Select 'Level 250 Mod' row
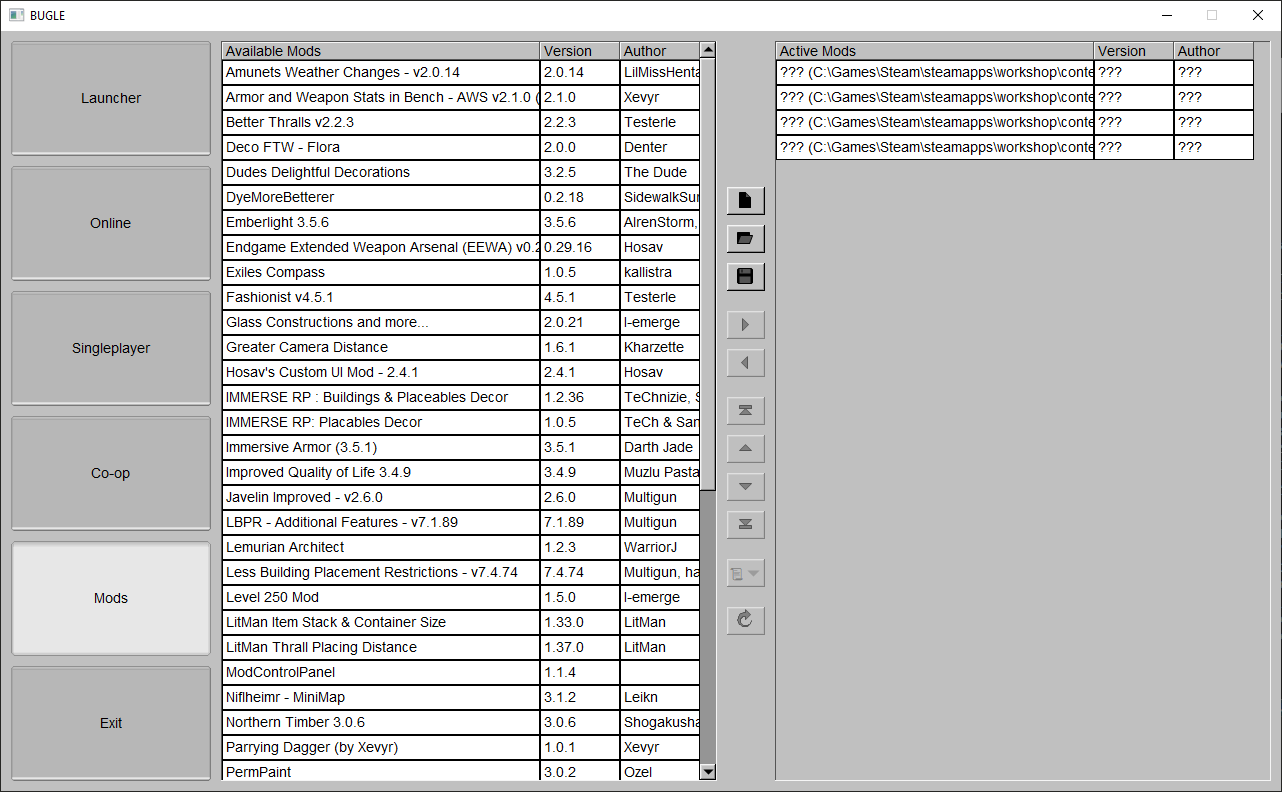Screen dimensions: 1282x792 pyautogui.click(x=461, y=597)
